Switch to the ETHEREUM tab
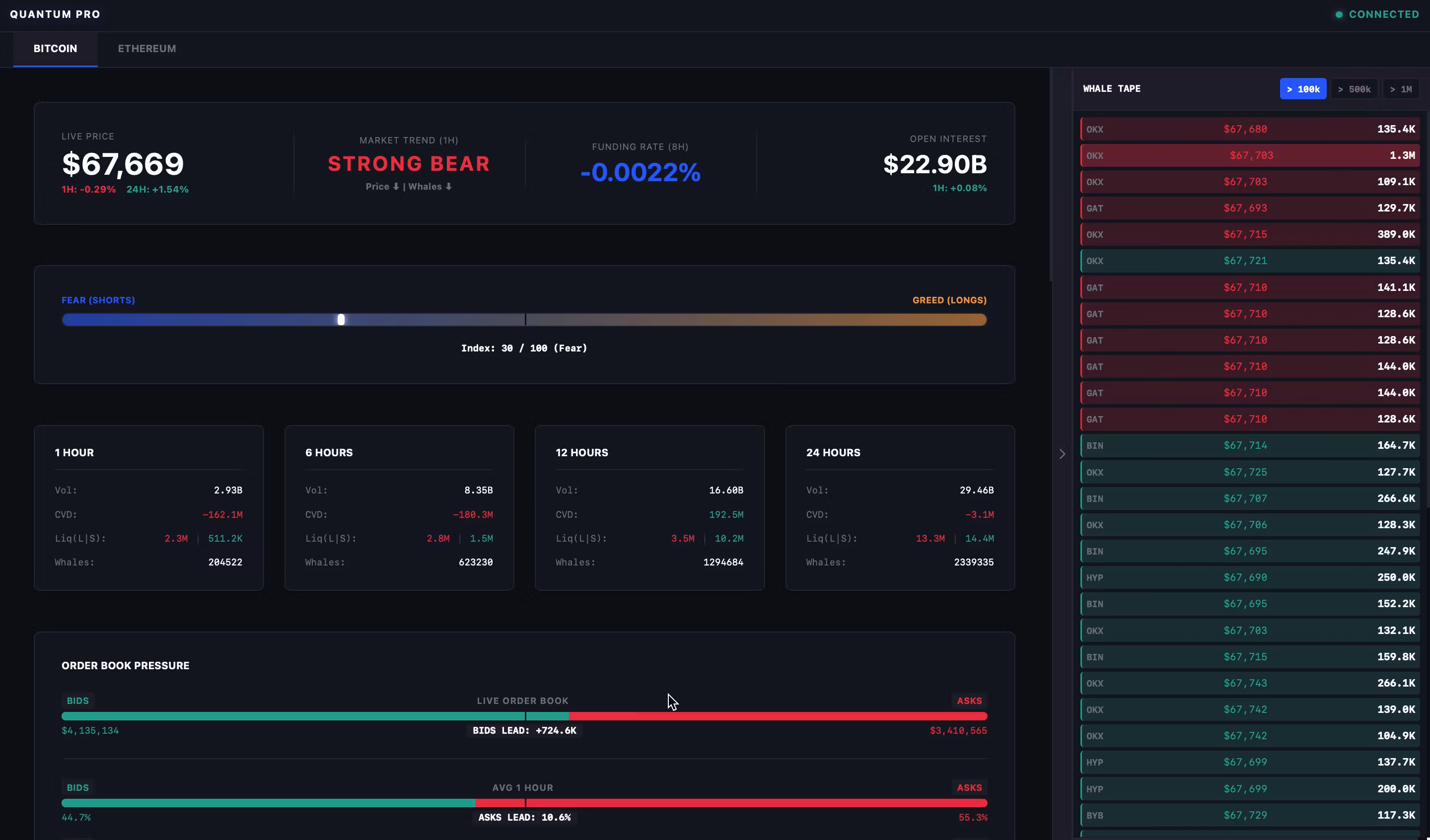The width and height of the screenshot is (1430, 840). pyautogui.click(x=146, y=49)
